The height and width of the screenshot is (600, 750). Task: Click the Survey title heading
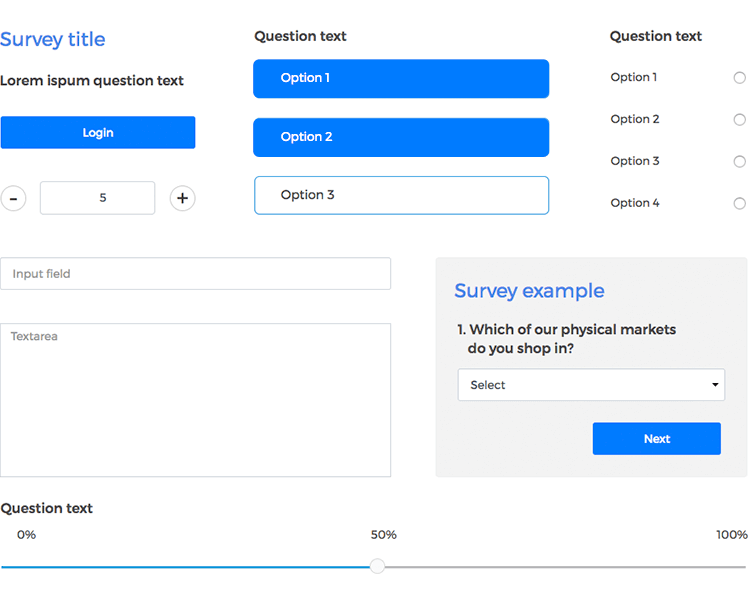click(53, 39)
